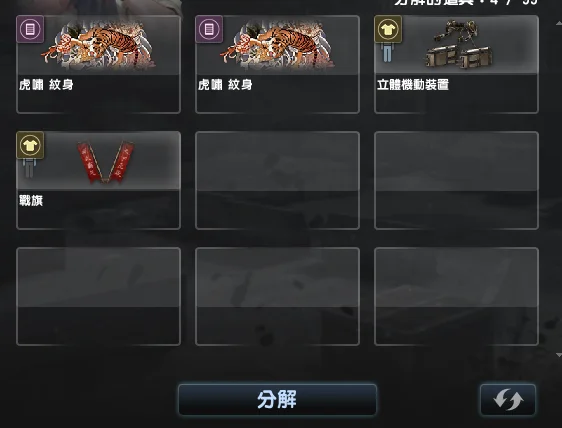Select first 虎嘯 紋身 tiger tattoo image
The width and height of the screenshot is (562, 428).
tap(99, 46)
